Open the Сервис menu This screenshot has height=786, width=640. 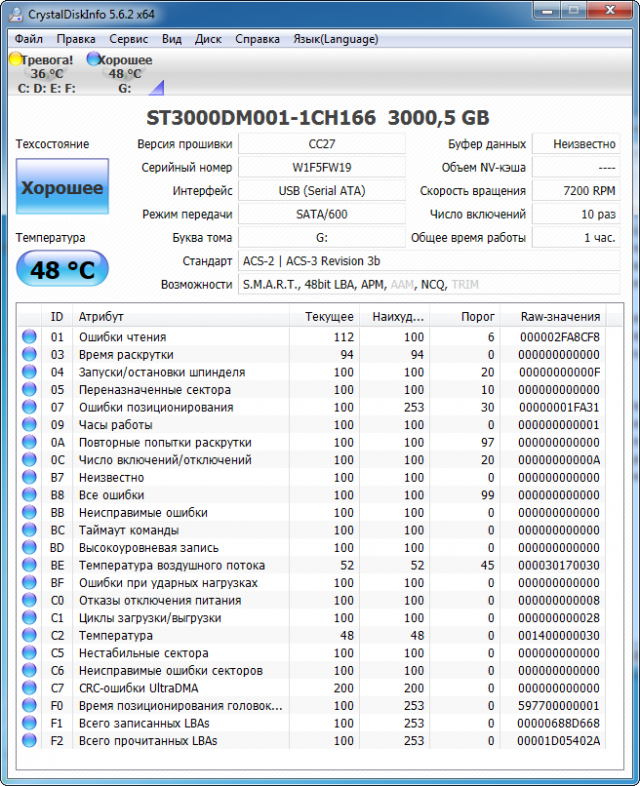[x=129, y=39]
